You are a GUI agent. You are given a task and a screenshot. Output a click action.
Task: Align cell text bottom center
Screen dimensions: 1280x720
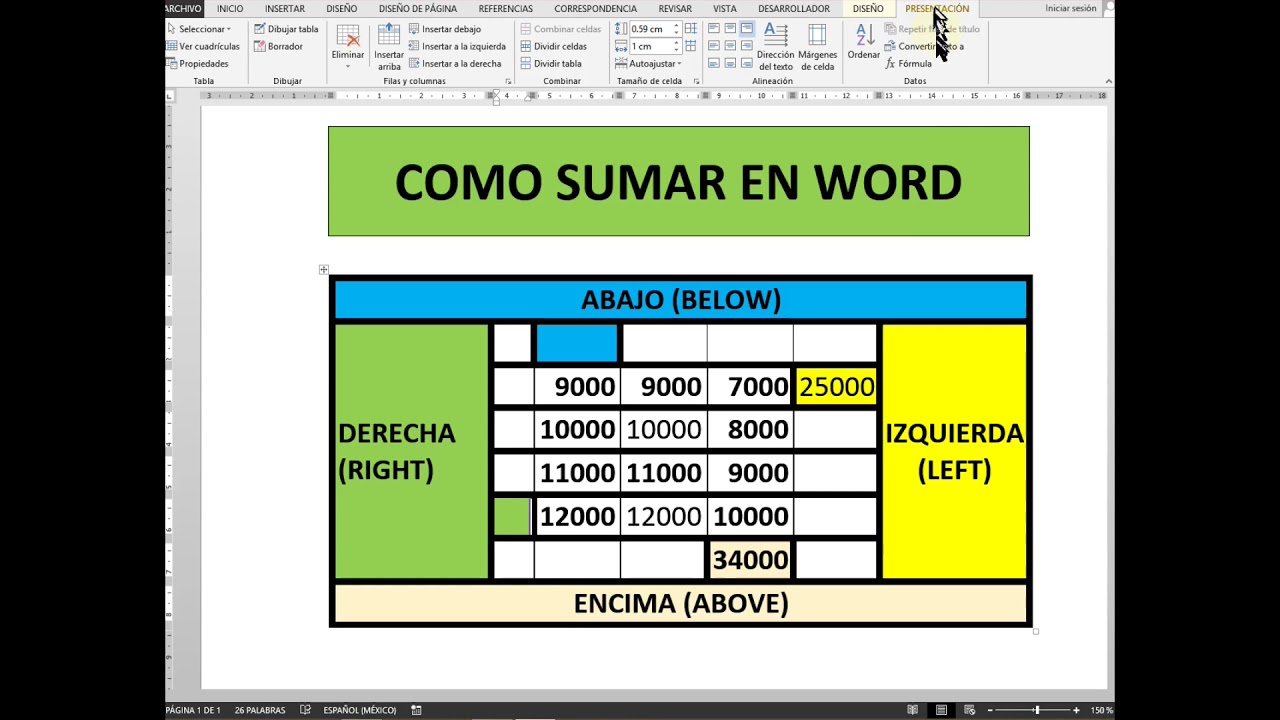click(x=730, y=63)
